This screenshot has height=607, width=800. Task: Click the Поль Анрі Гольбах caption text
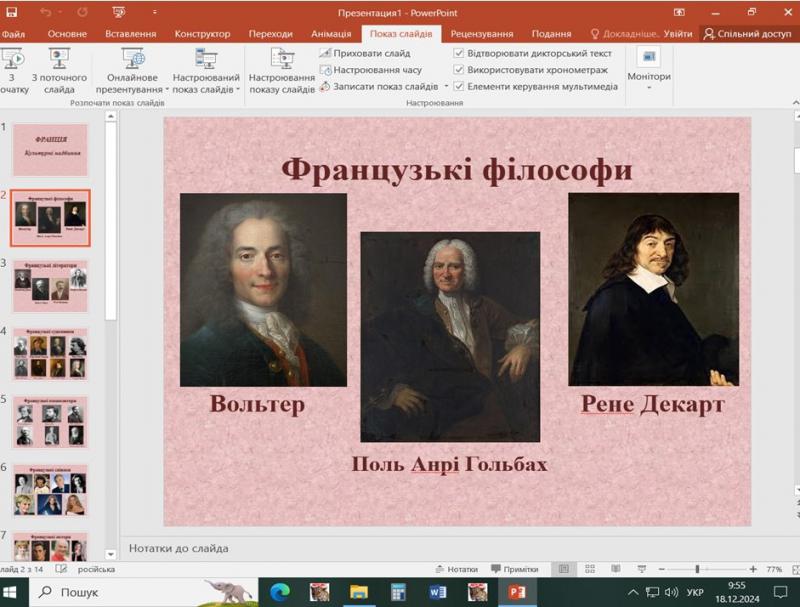click(x=449, y=464)
